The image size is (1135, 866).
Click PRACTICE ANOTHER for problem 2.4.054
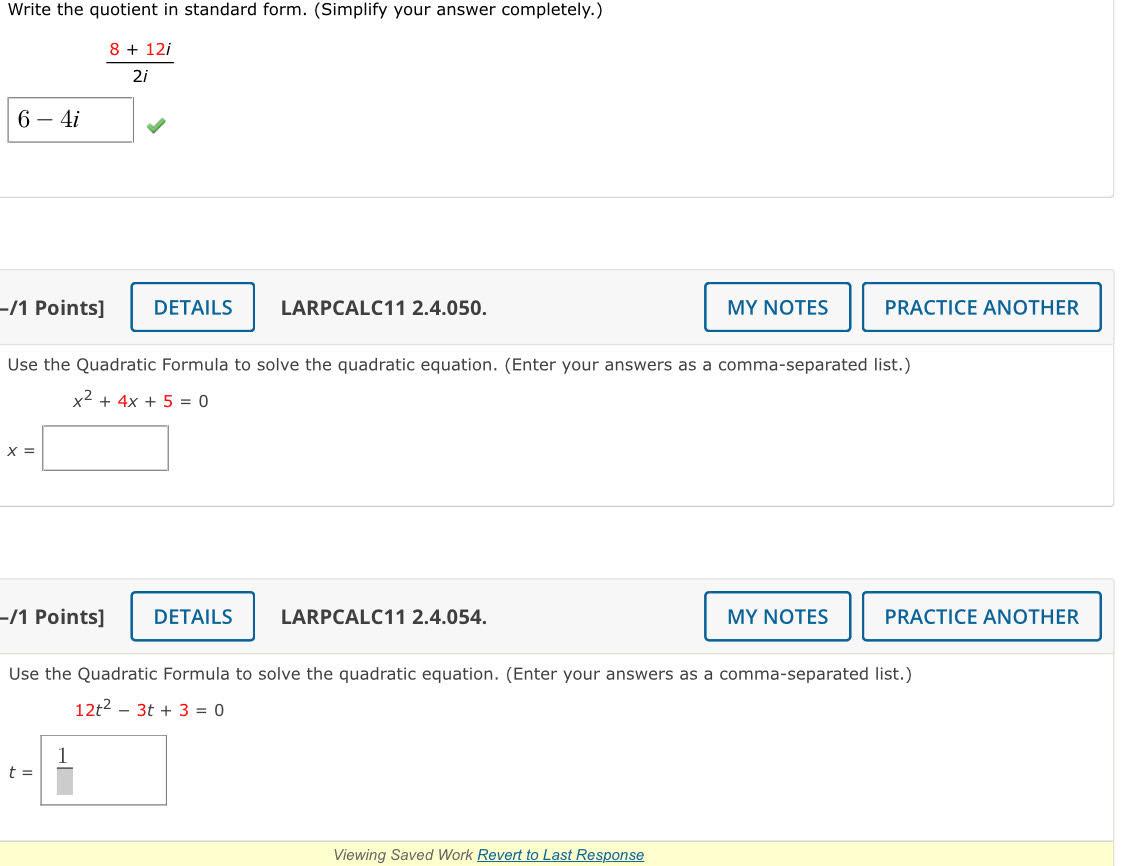coord(981,616)
